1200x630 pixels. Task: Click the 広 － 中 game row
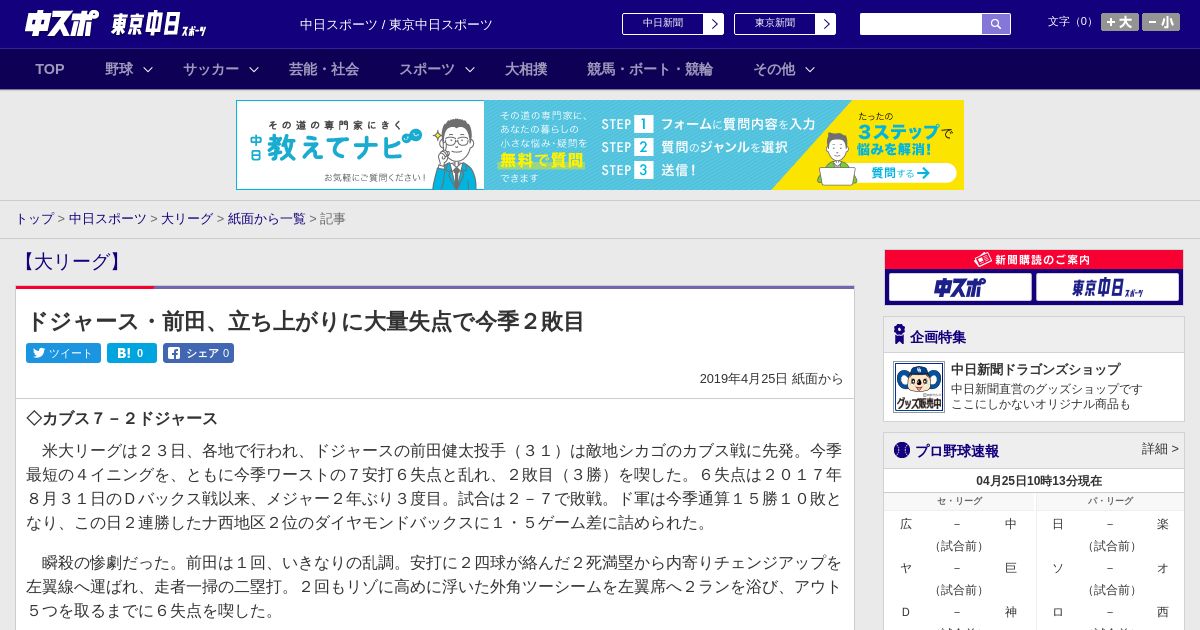click(958, 524)
